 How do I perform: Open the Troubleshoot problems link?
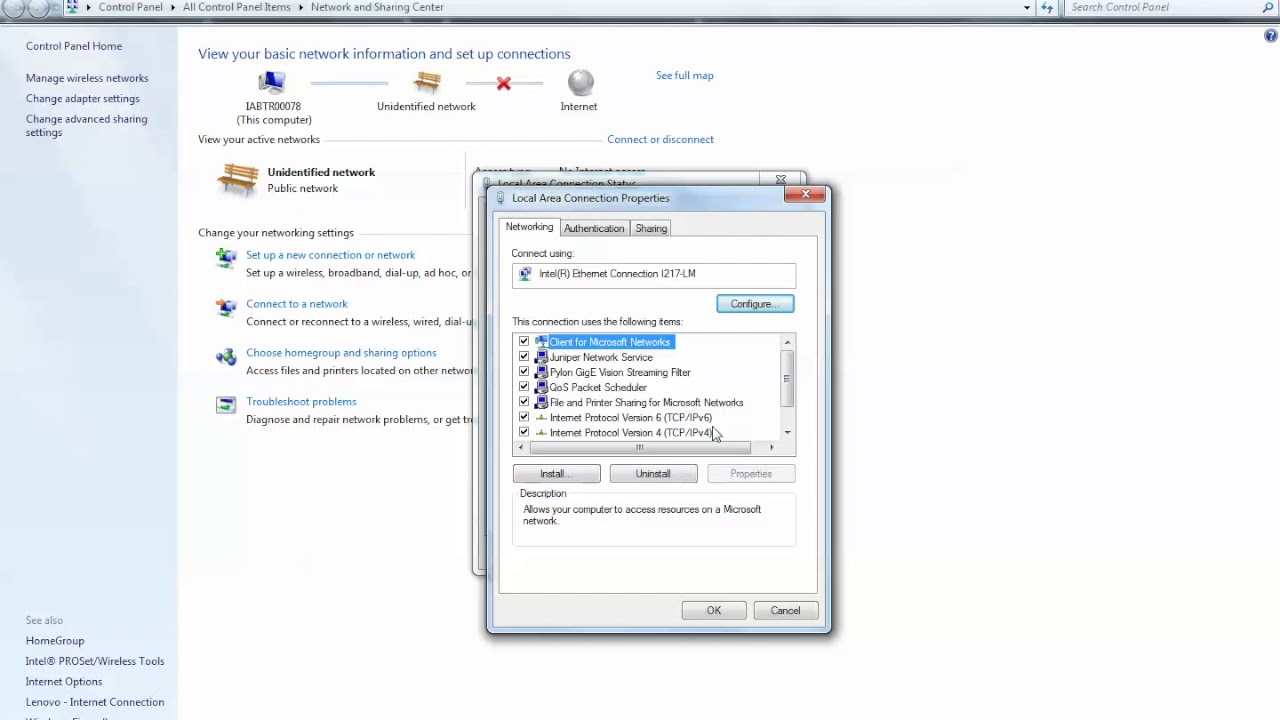(x=301, y=401)
